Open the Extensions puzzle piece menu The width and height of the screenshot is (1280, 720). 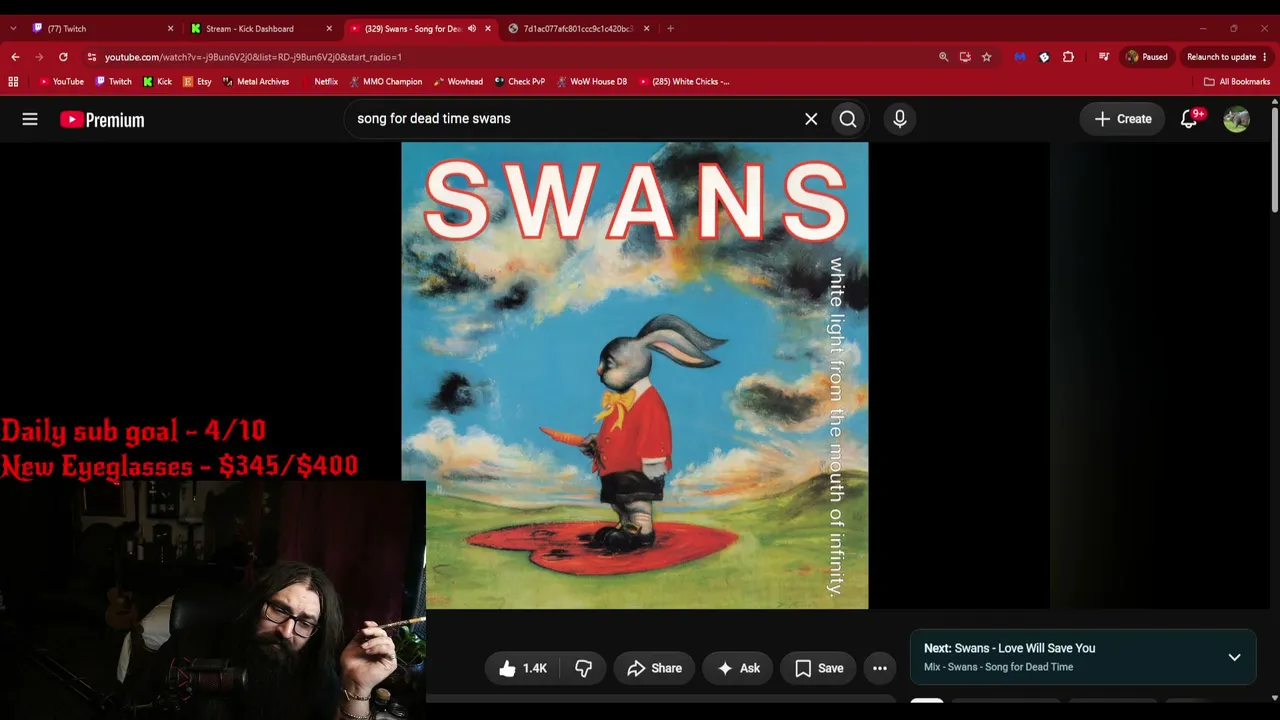pyautogui.click(x=1068, y=57)
